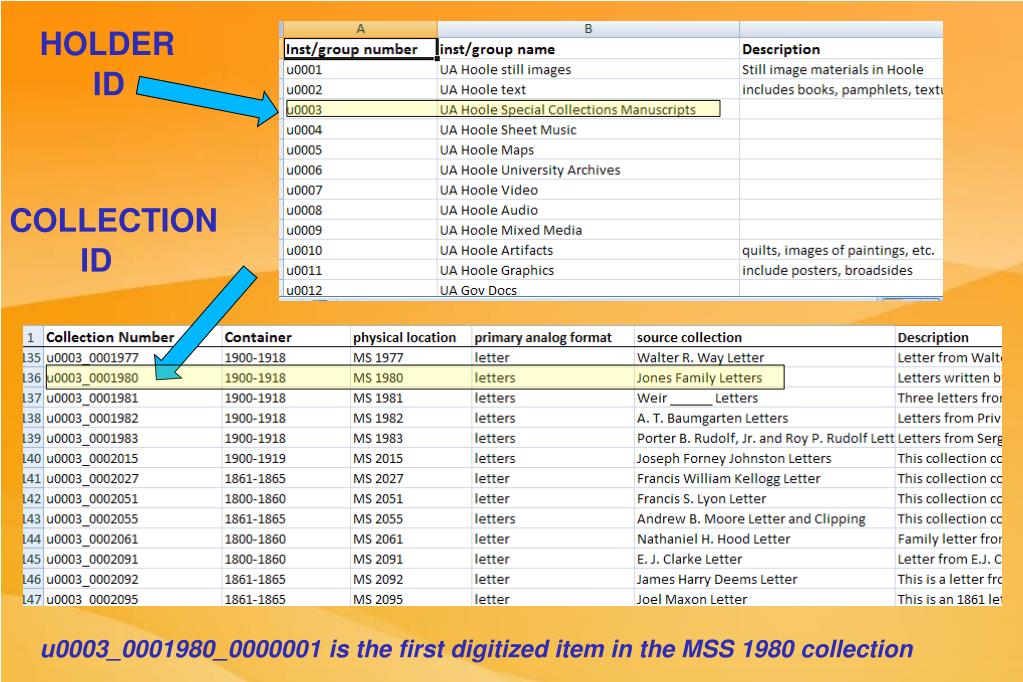Select row header 140 in collection sheet
The width and height of the screenshot is (1023, 682).
point(32,458)
